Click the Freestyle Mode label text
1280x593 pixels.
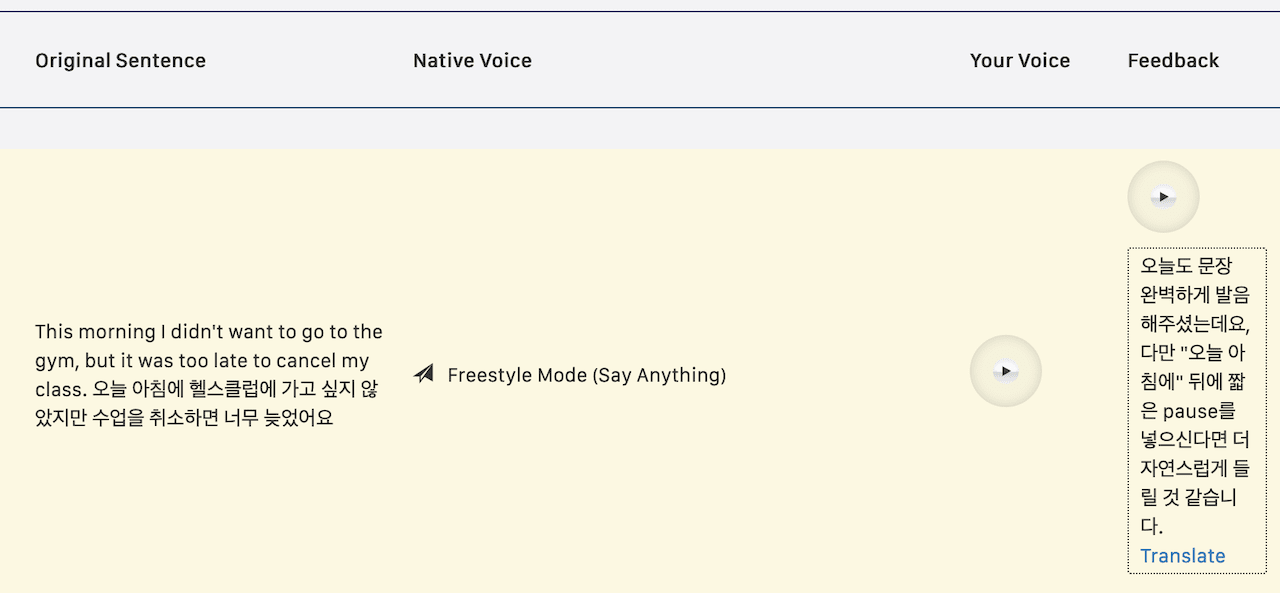(586, 375)
